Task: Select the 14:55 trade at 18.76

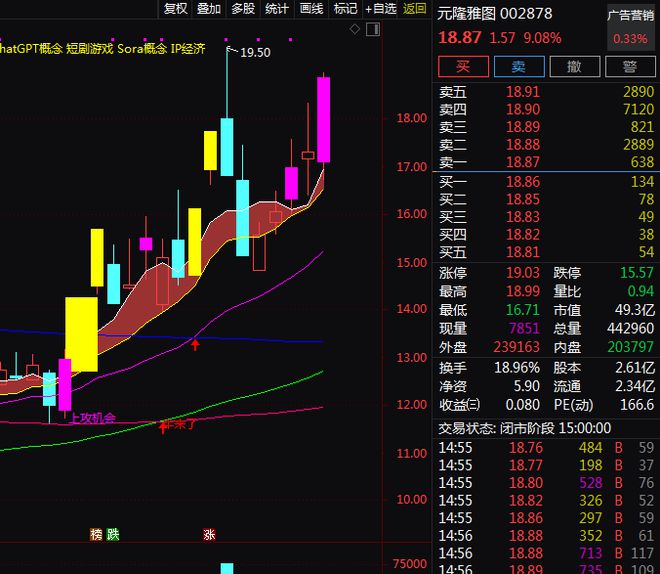Action: 546,448
